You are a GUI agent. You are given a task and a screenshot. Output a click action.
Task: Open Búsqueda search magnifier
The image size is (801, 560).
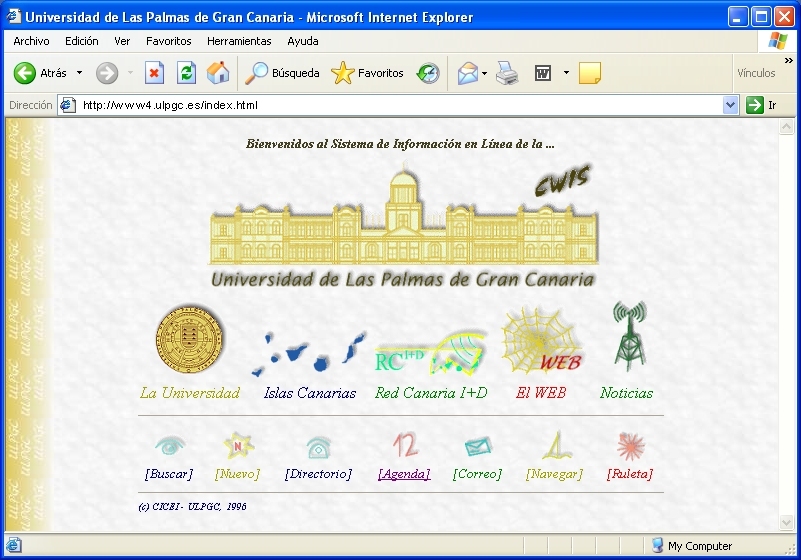point(282,73)
